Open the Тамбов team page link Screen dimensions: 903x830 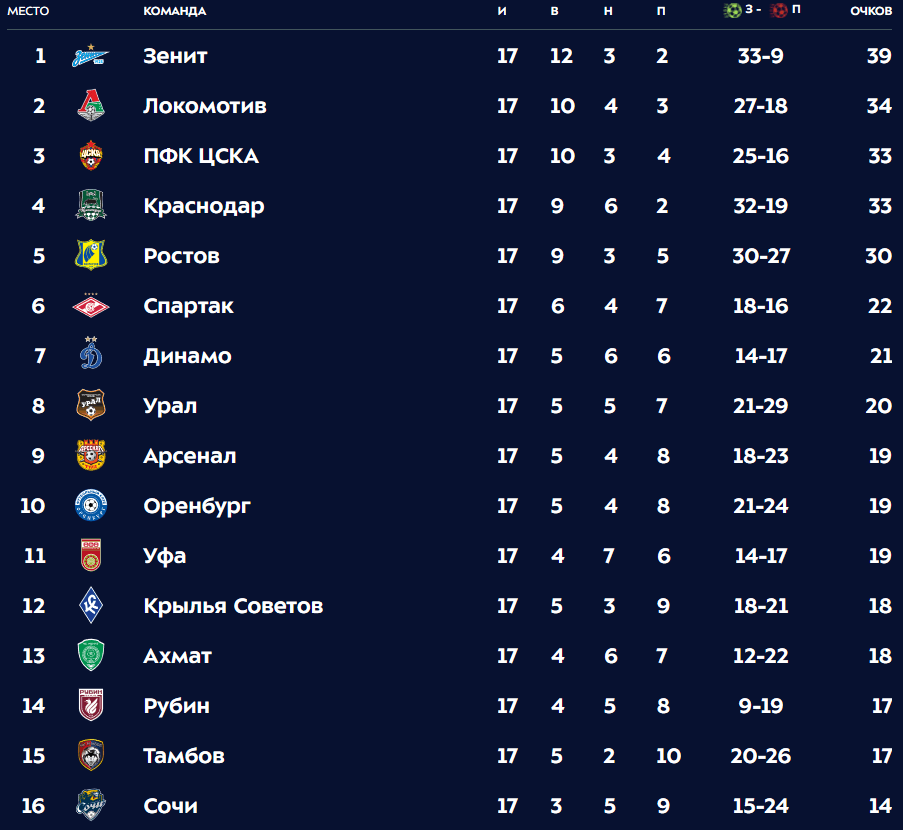184,756
